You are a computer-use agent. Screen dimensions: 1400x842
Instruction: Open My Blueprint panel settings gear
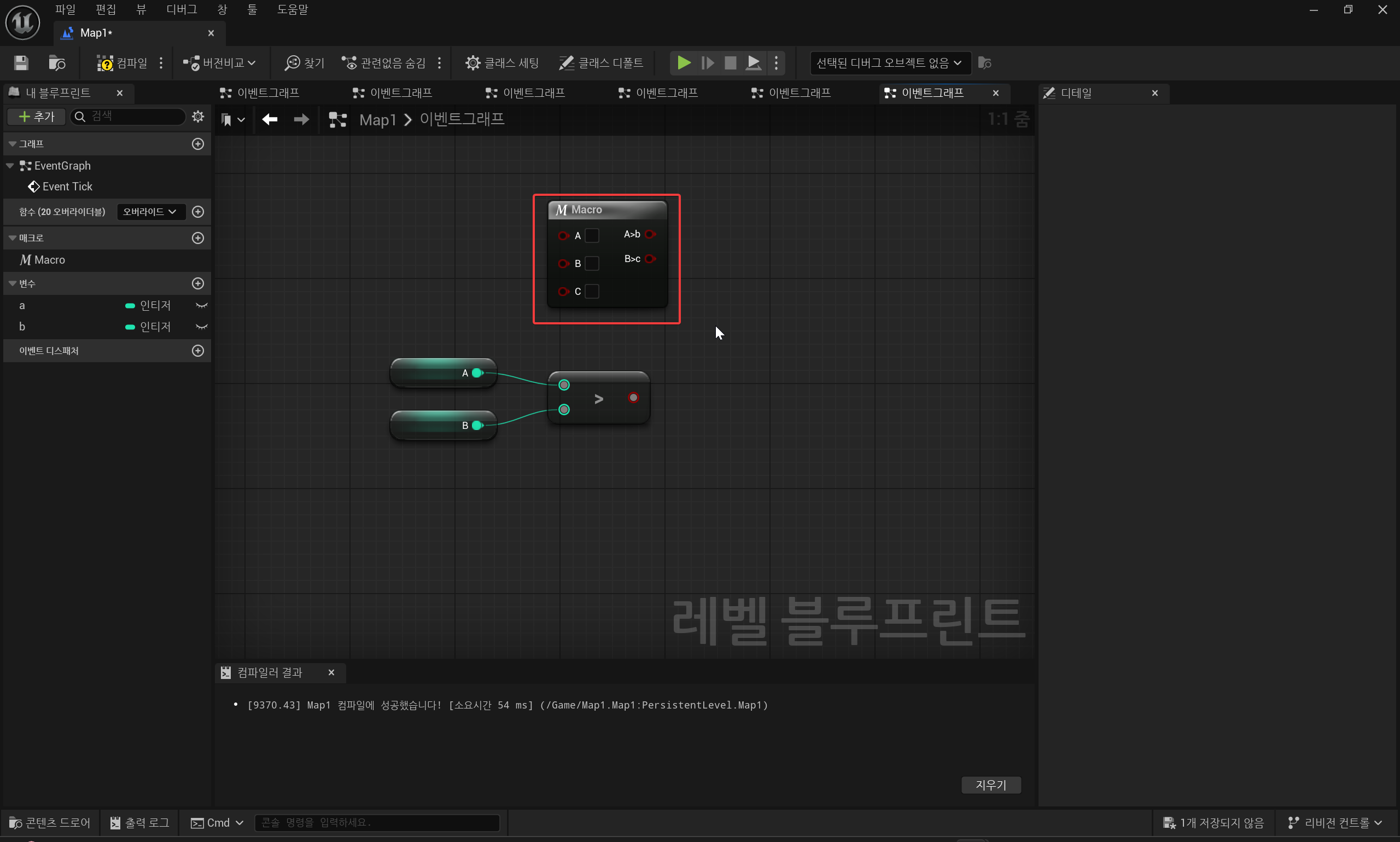tap(198, 117)
